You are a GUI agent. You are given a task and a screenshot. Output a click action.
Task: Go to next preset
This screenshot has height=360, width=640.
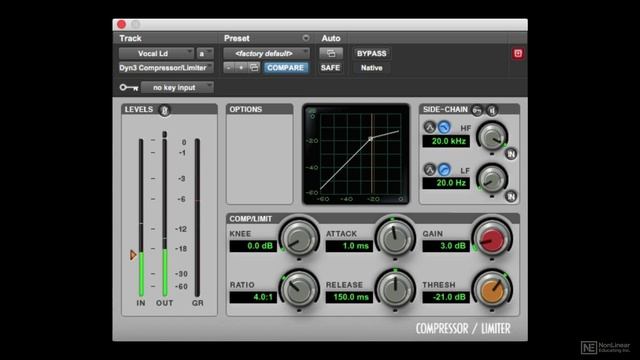click(x=241, y=68)
